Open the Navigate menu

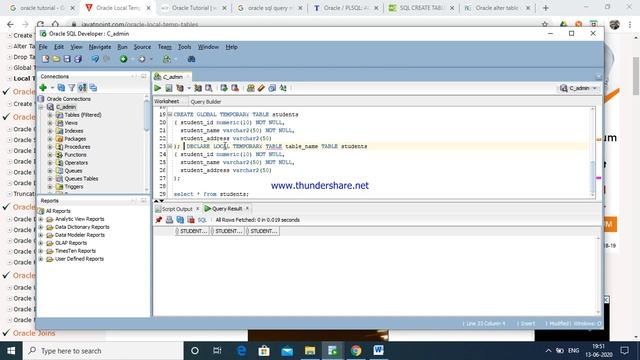[x=100, y=47]
